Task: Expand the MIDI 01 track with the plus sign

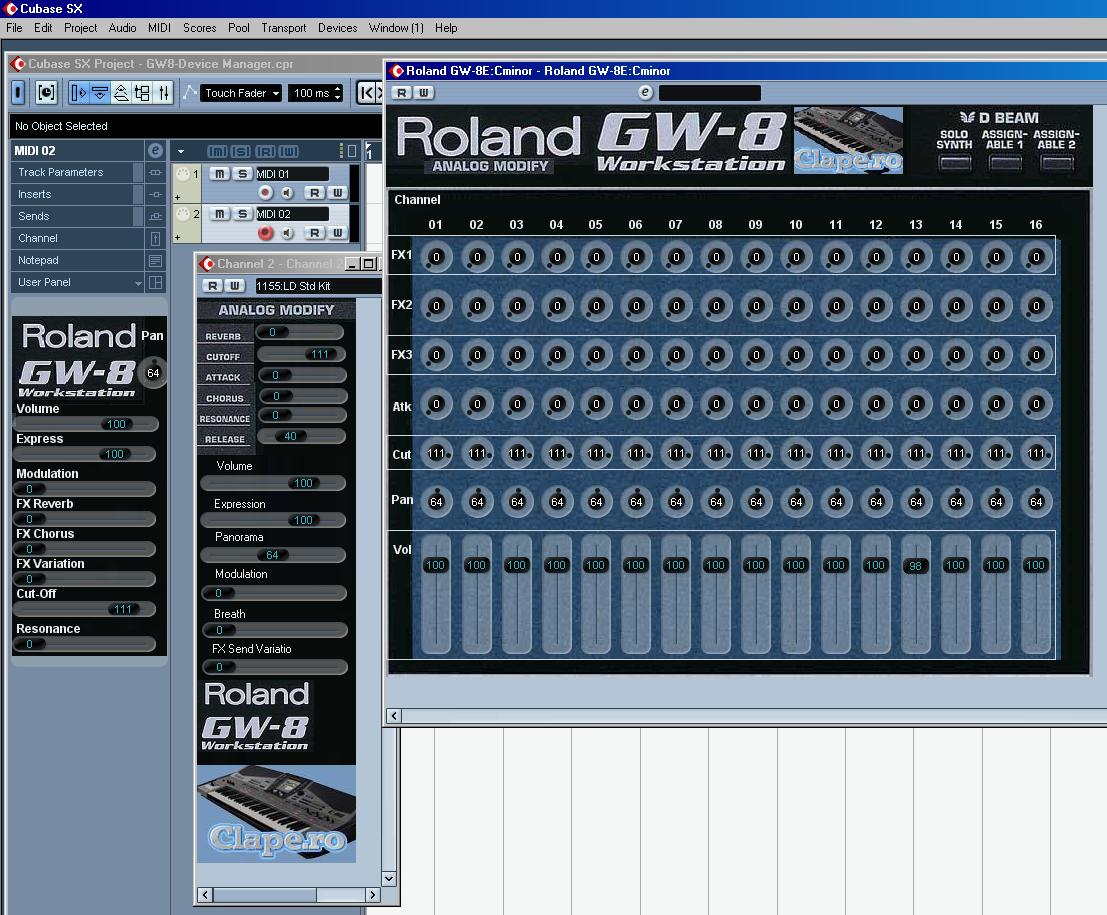Action: (177, 198)
